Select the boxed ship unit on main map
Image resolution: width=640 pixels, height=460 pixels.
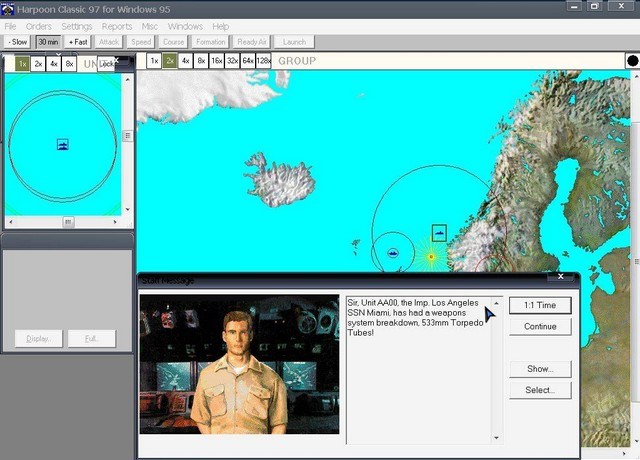pos(439,233)
